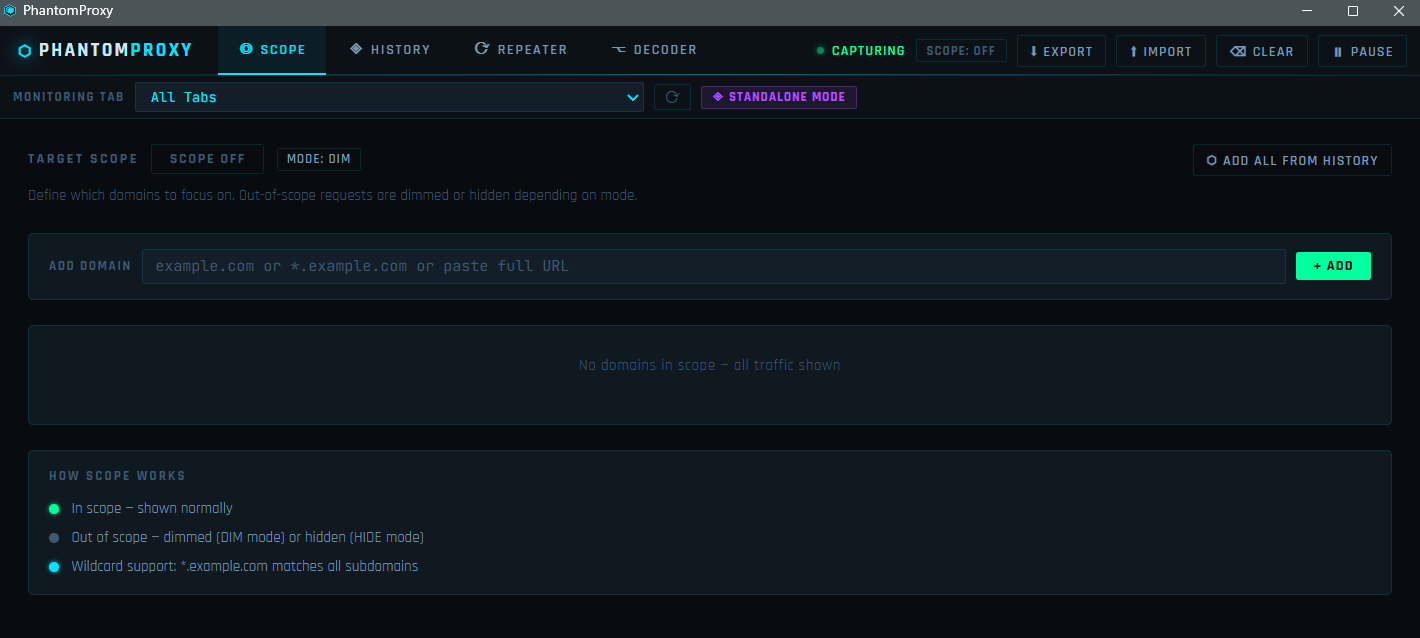The height and width of the screenshot is (638, 1420).
Task: Click the refresh tabs icon
Action: [672, 97]
